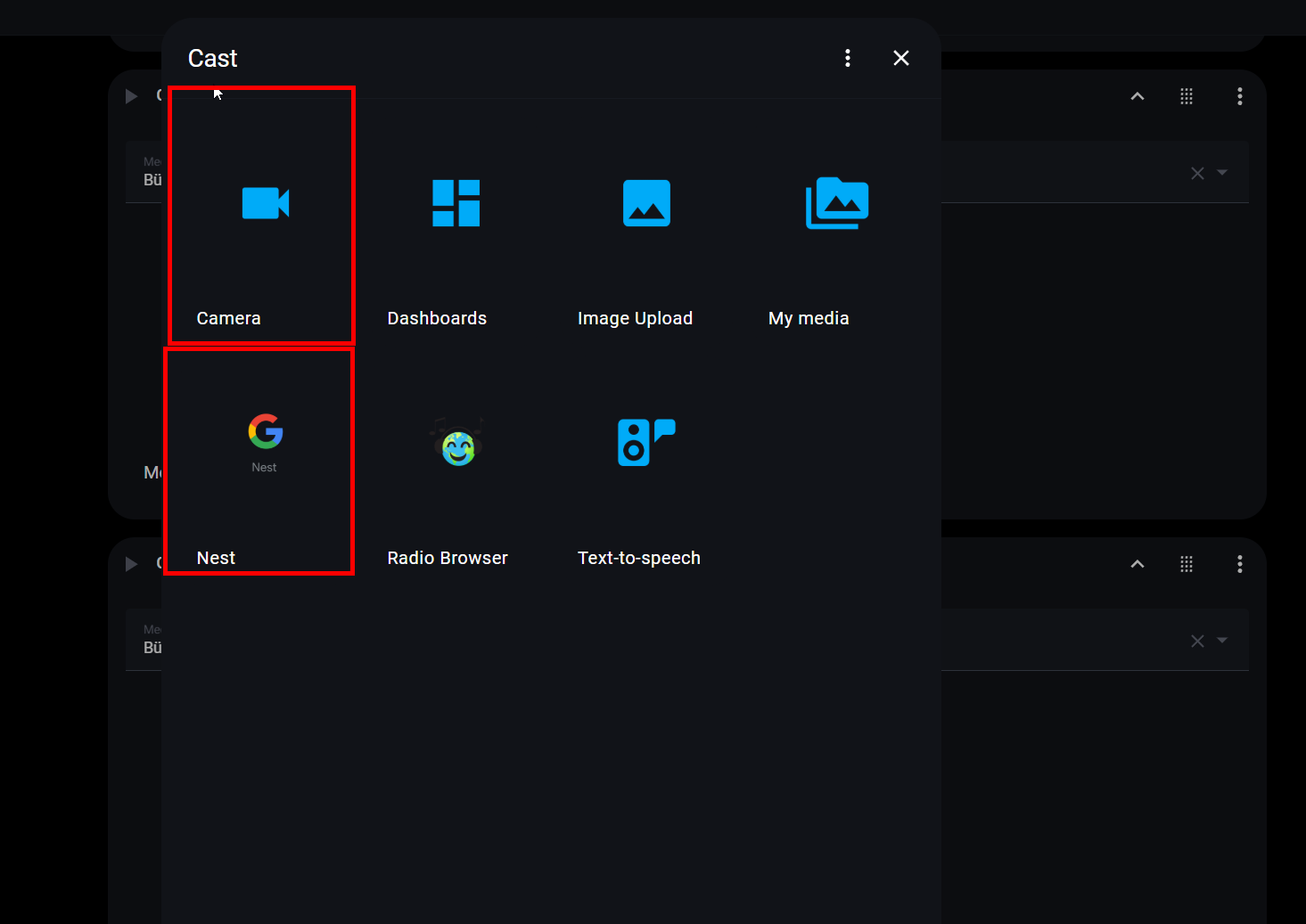Close the Cast dialog
This screenshot has width=1306, height=924.
[900, 58]
